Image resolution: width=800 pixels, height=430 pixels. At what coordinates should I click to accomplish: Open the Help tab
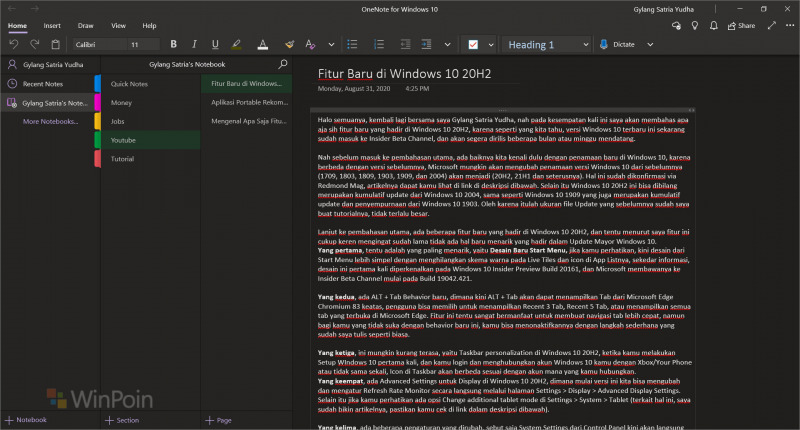(x=149, y=26)
